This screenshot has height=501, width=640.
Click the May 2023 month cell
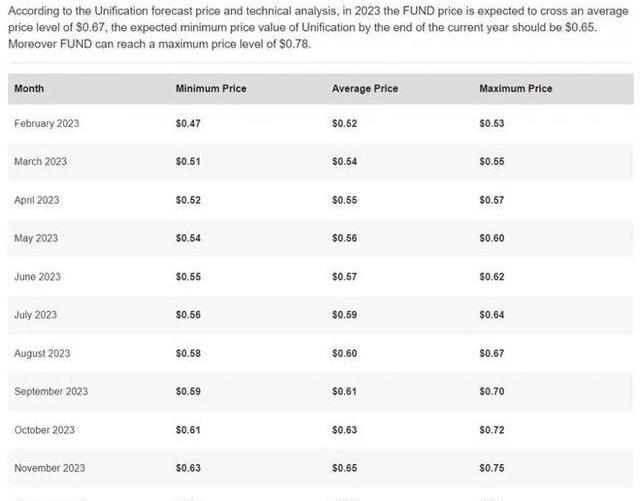coord(36,238)
